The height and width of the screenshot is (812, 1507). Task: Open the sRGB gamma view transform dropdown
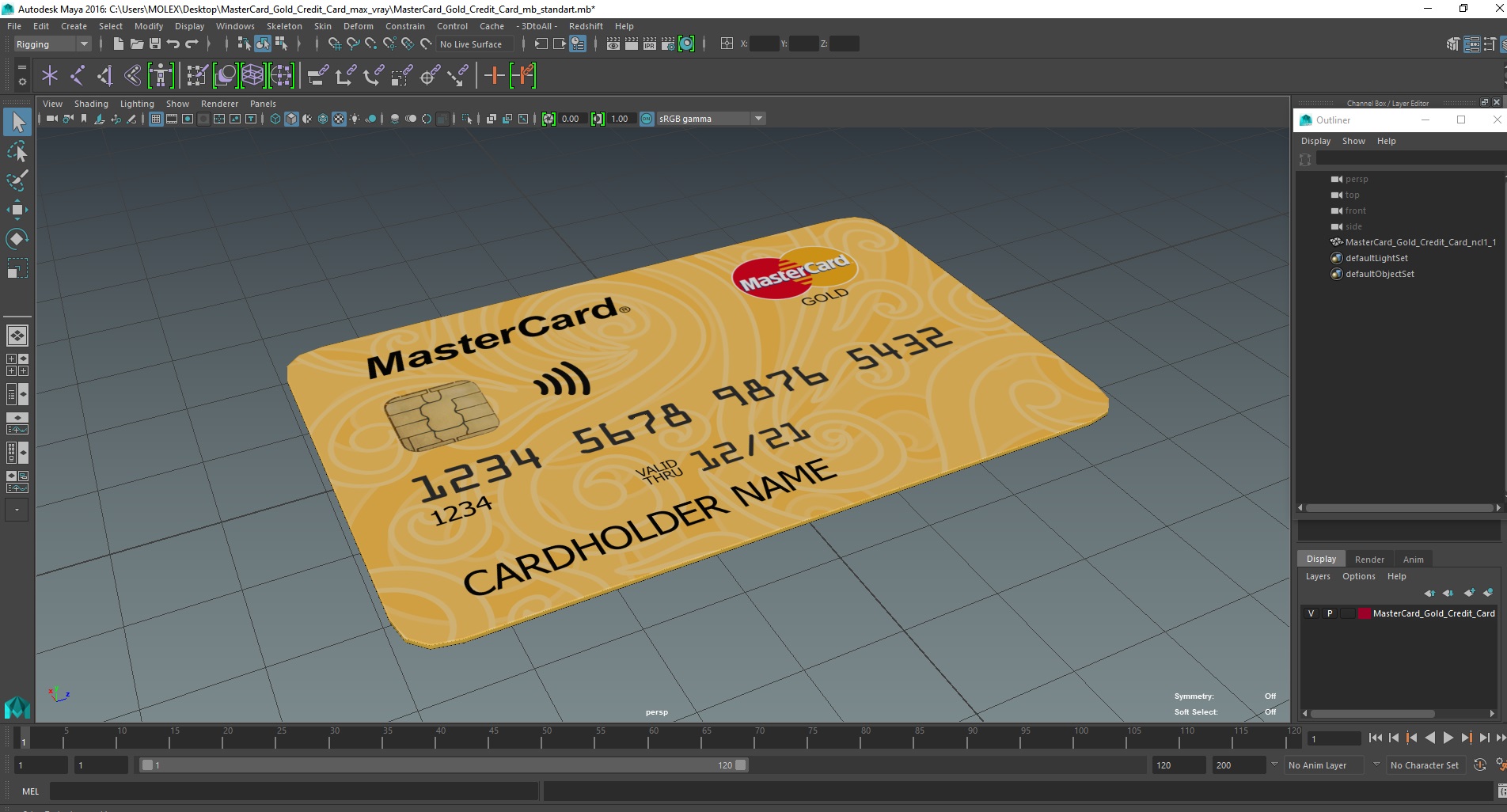711,119
